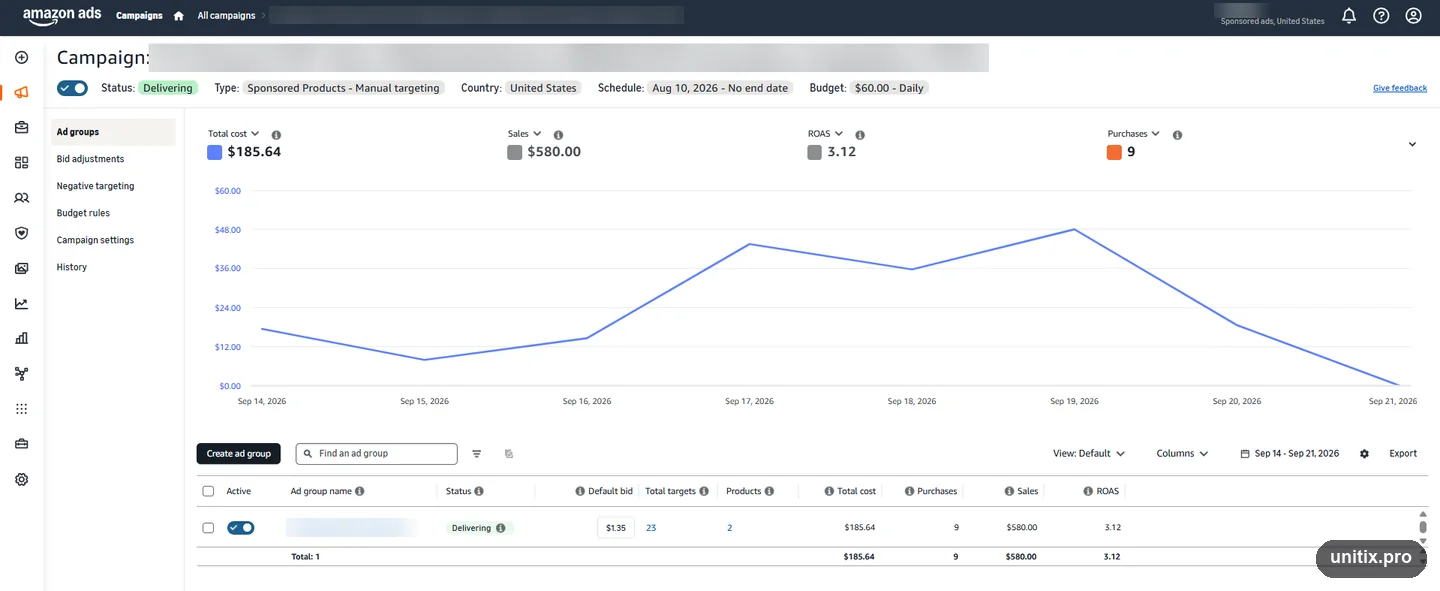Open the user account profile icon
Image resolution: width=1440 pixels, height=591 pixels.
1413,16
